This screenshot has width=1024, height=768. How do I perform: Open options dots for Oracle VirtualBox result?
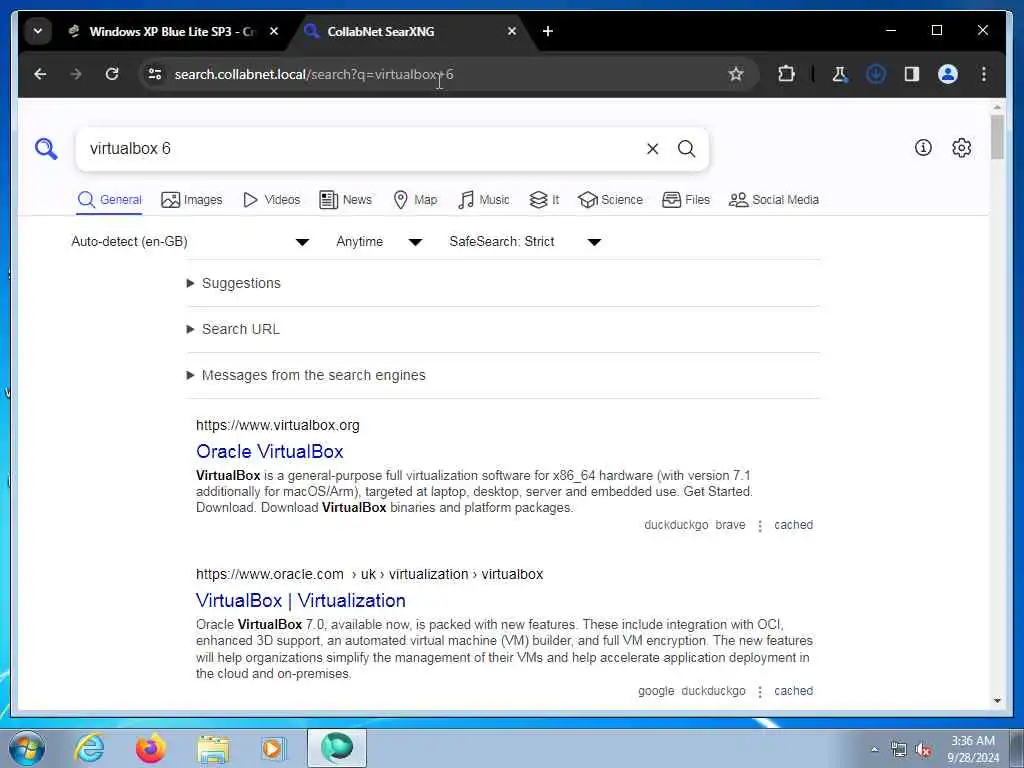tap(760, 526)
